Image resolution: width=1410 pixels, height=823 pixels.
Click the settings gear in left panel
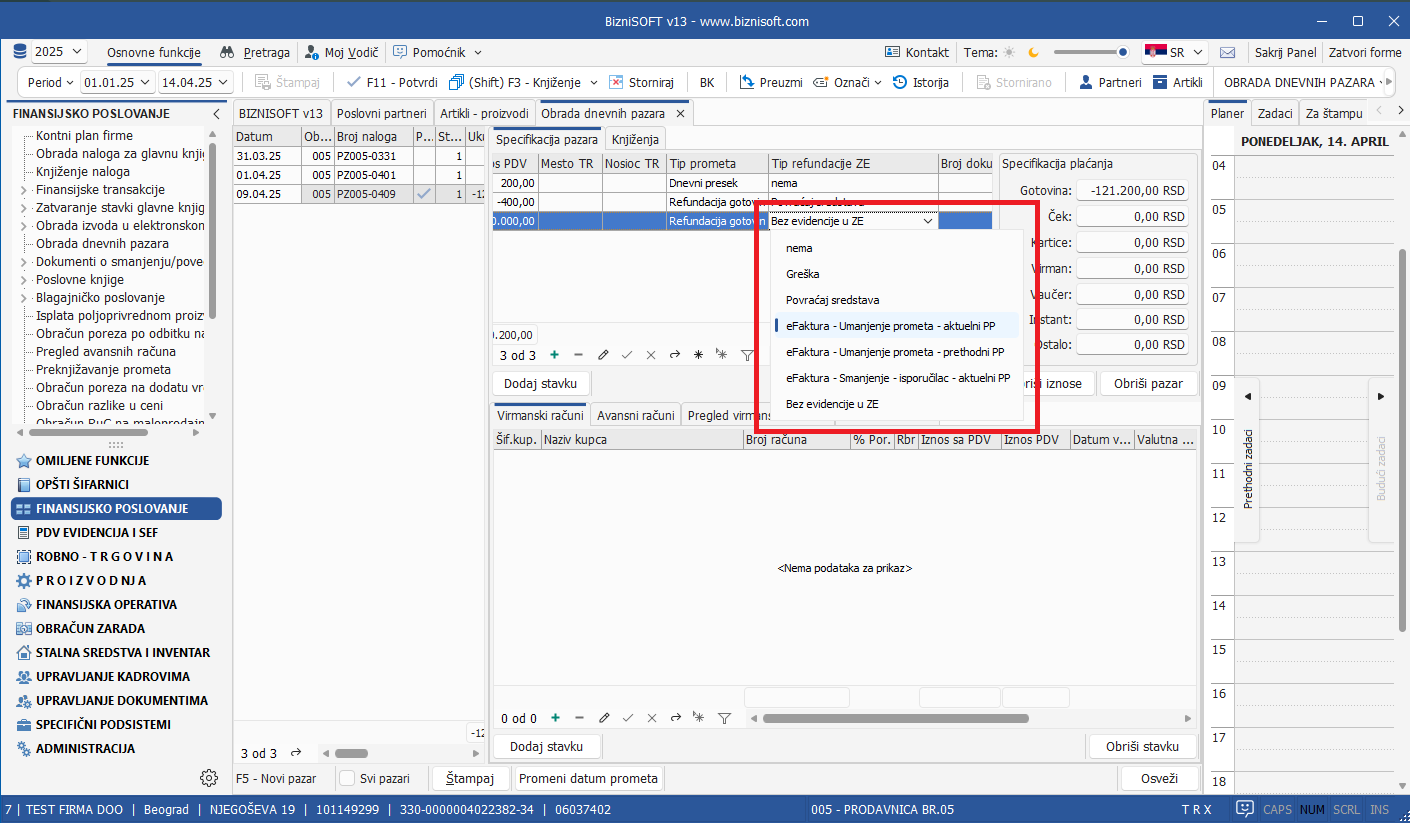click(209, 778)
